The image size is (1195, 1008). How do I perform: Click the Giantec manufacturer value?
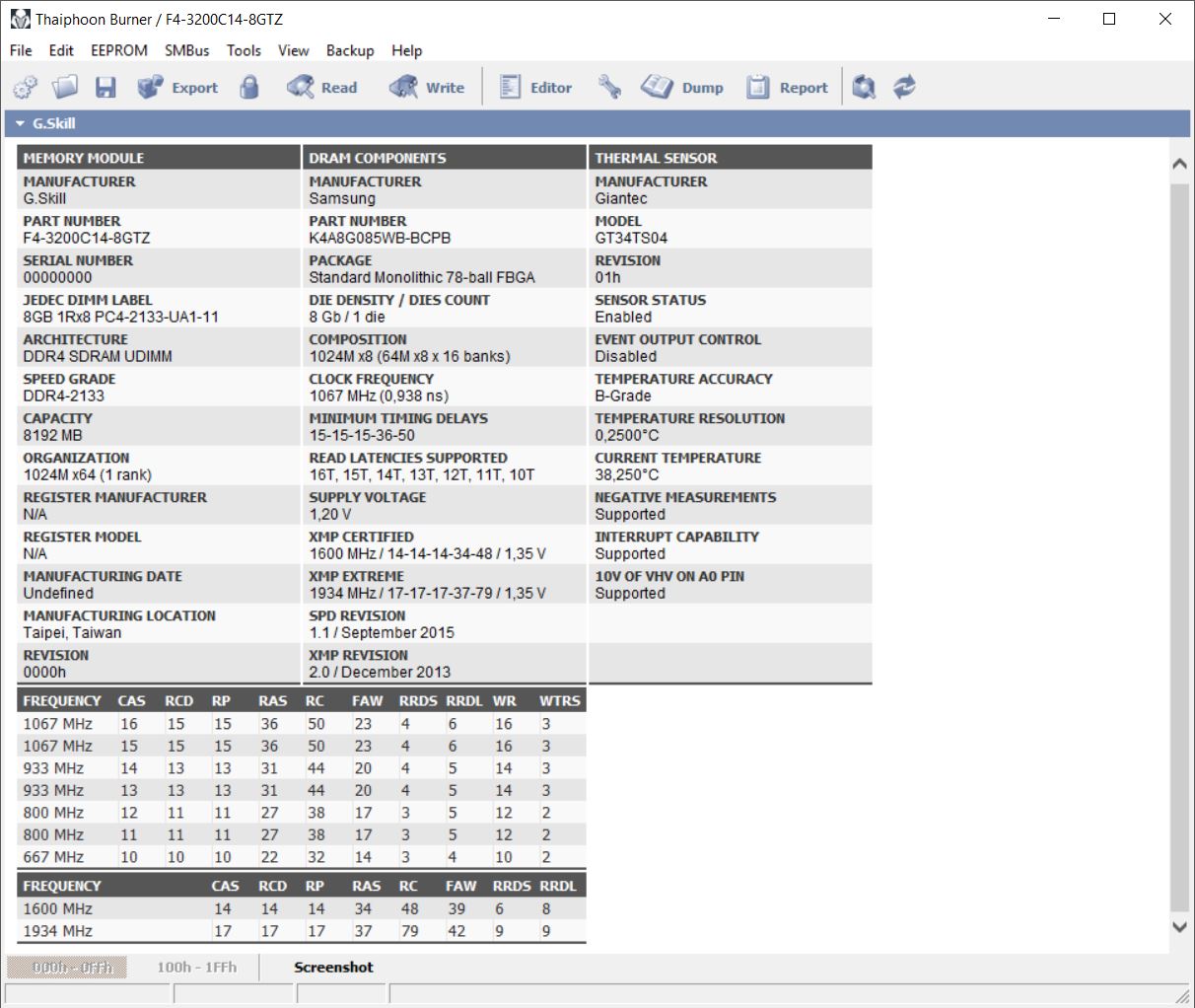(621, 198)
